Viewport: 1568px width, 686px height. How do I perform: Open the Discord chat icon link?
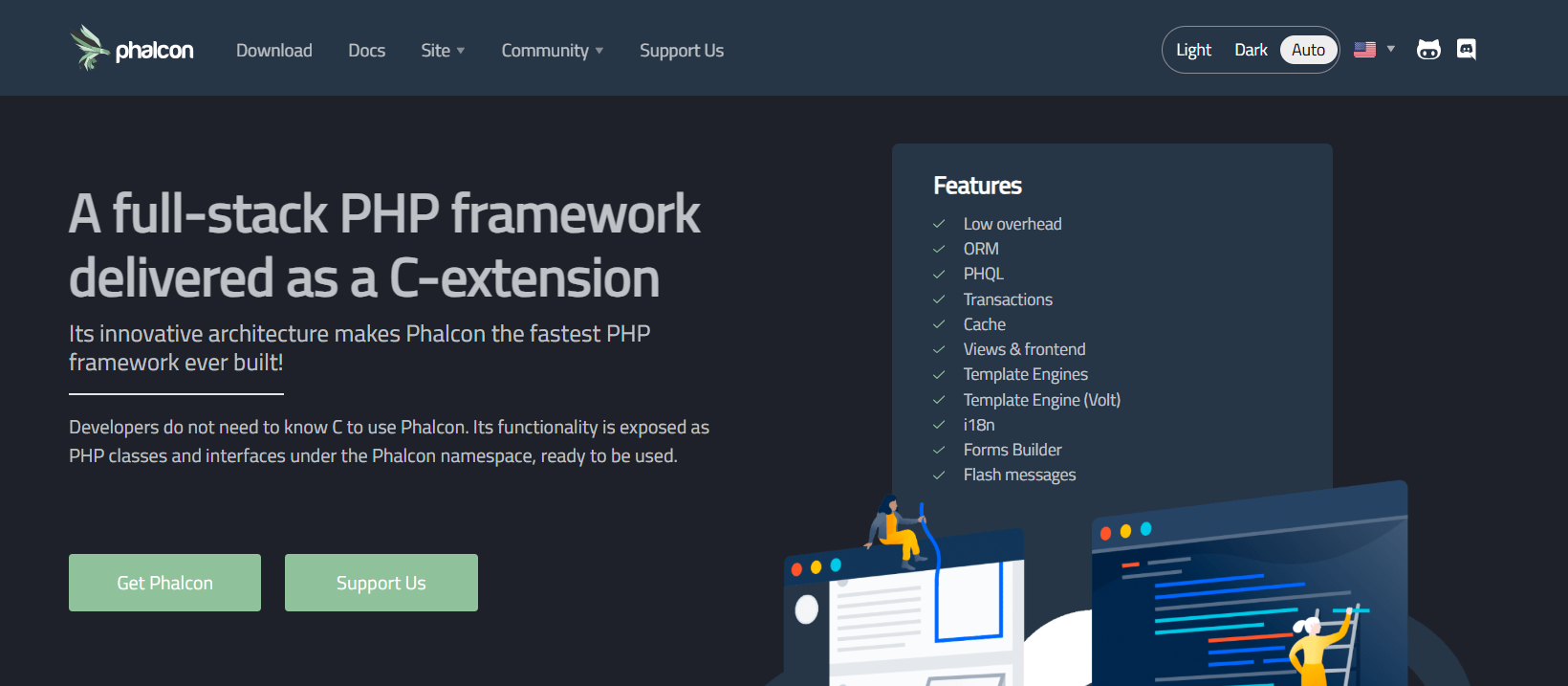click(x=1467, y=50)
